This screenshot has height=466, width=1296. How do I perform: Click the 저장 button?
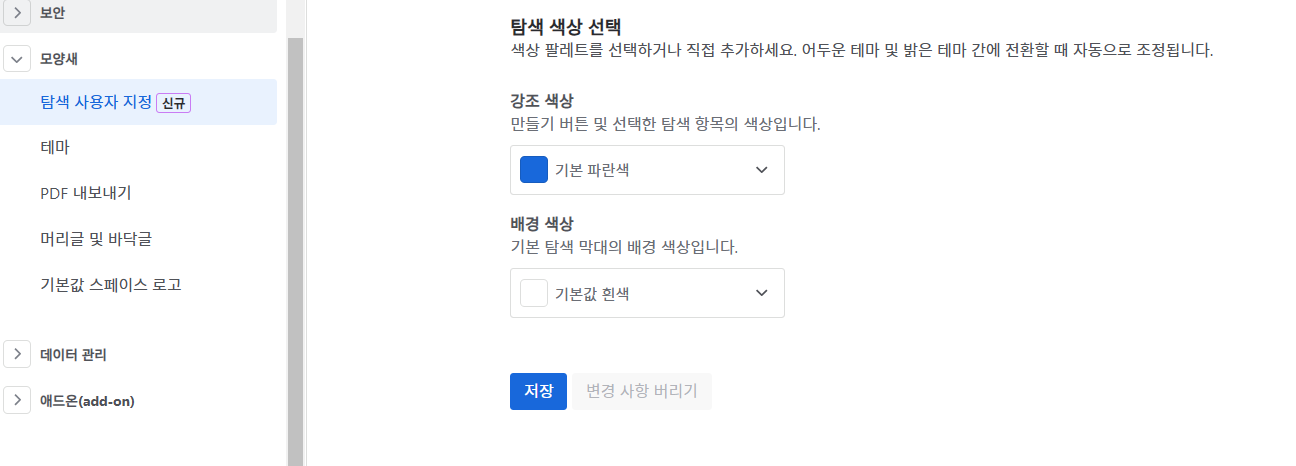pyautogui.click(x=539, y=391)
